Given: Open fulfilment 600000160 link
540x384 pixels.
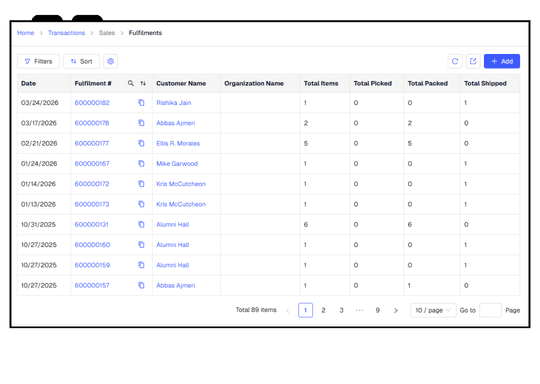Looking at the screenshot, I should coord(92,245).
